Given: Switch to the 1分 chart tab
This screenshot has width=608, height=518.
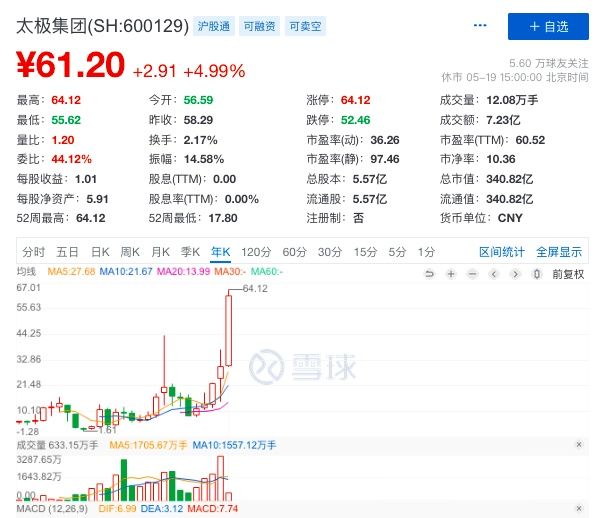Looking at the screenshot, I should pos(426,252).
